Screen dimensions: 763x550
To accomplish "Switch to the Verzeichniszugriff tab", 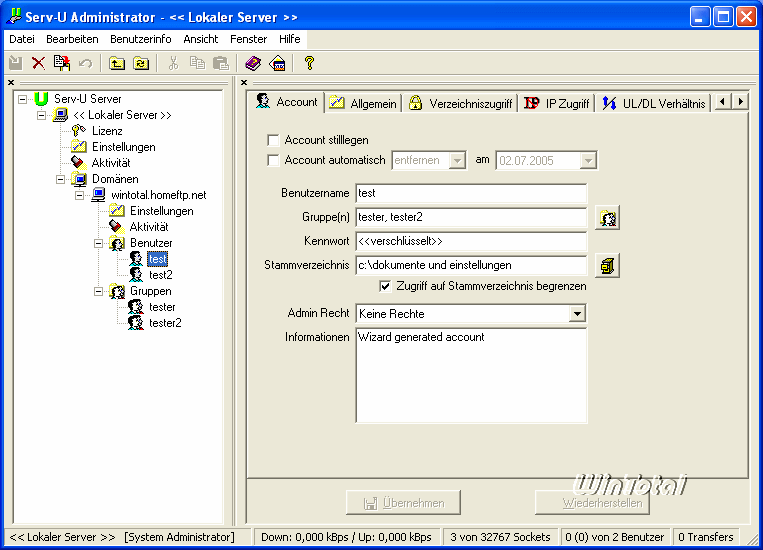I will click(x=460, y=103).
